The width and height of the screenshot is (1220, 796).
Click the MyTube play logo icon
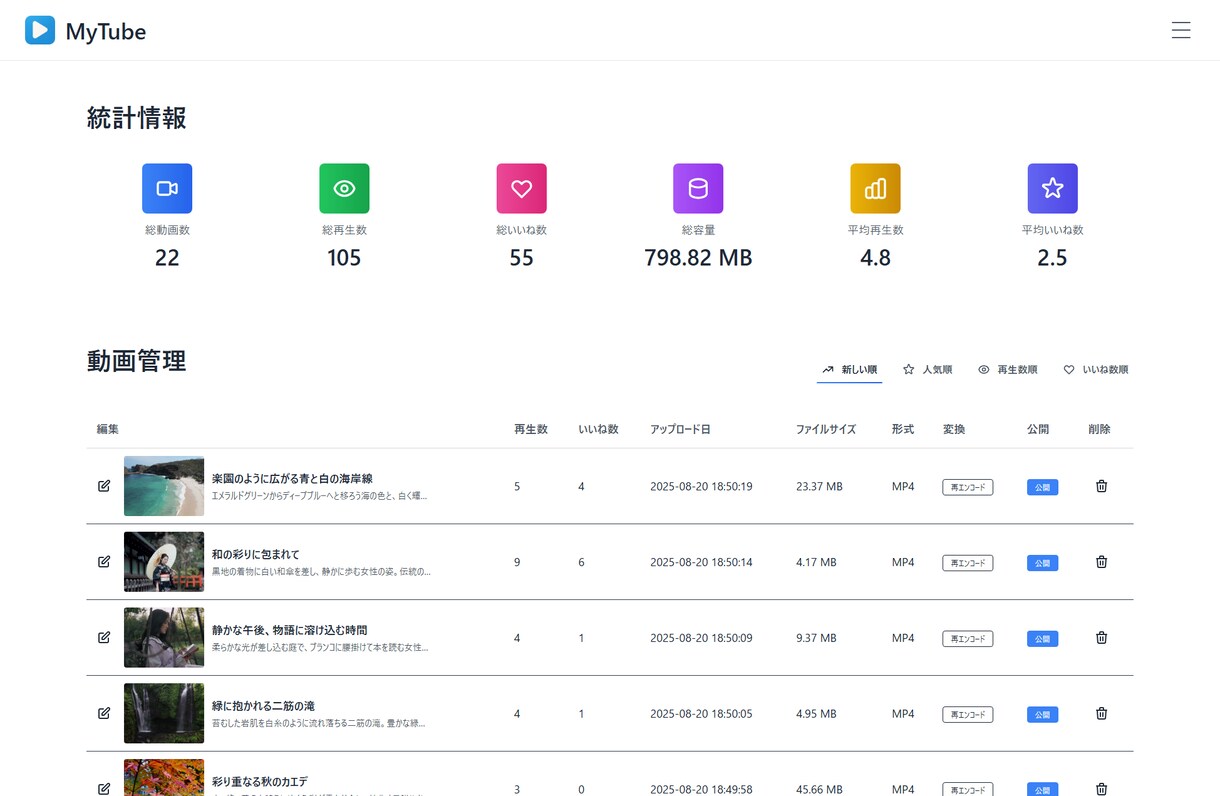click(40, 30)
